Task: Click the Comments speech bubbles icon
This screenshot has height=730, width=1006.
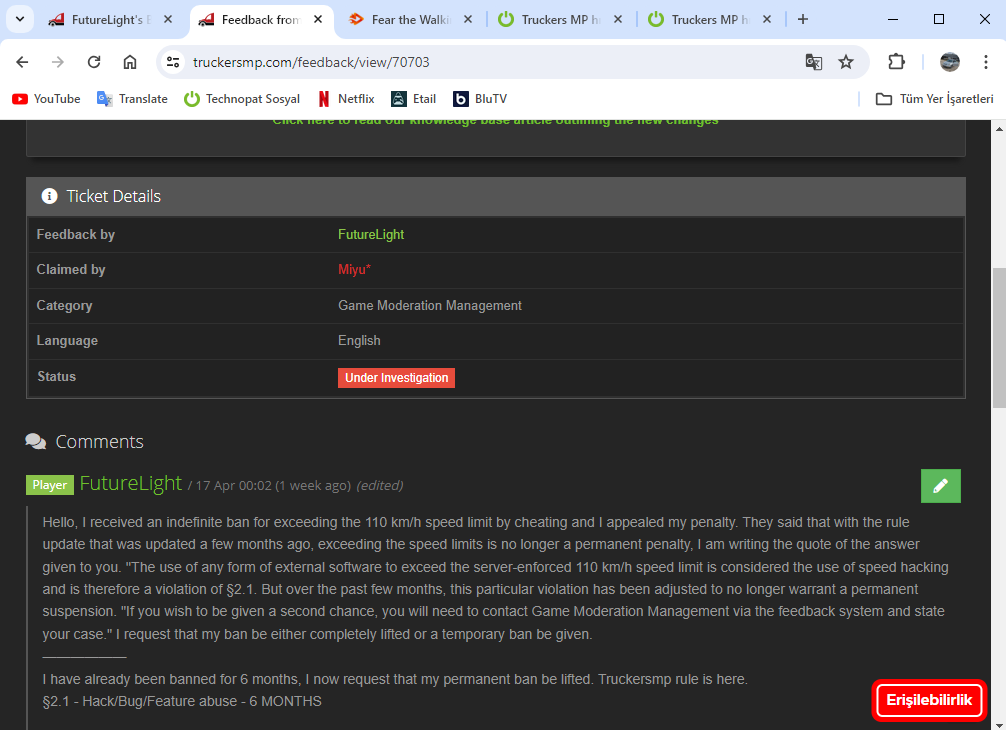Action: [35, 441]
